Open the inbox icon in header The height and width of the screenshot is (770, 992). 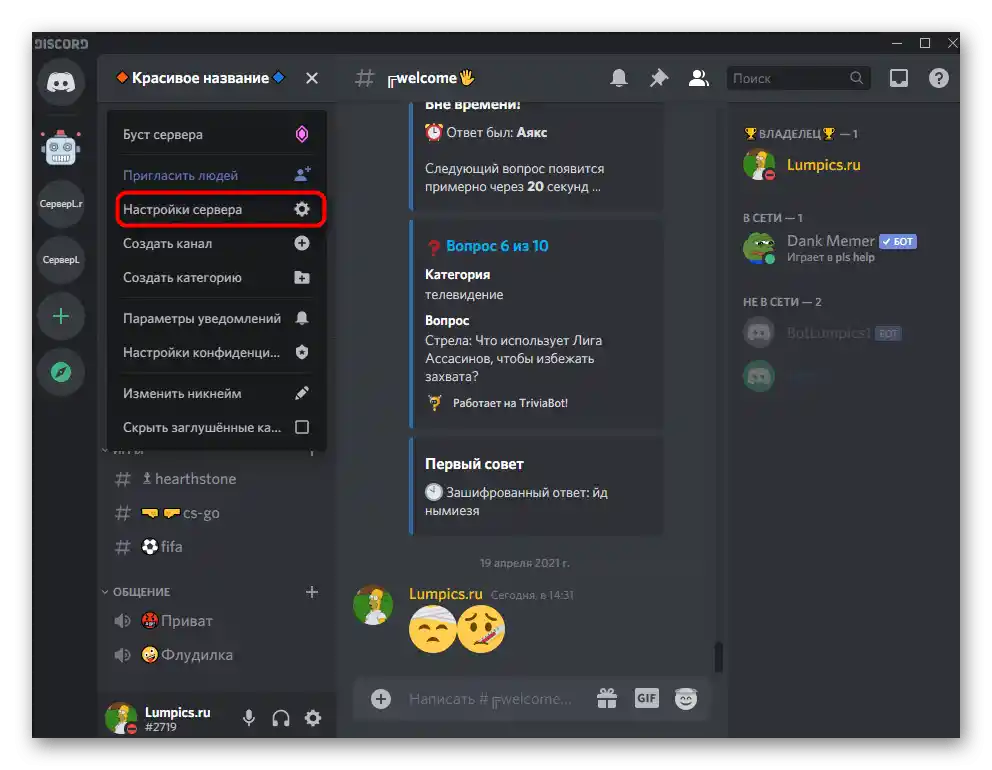click(899, 78)
